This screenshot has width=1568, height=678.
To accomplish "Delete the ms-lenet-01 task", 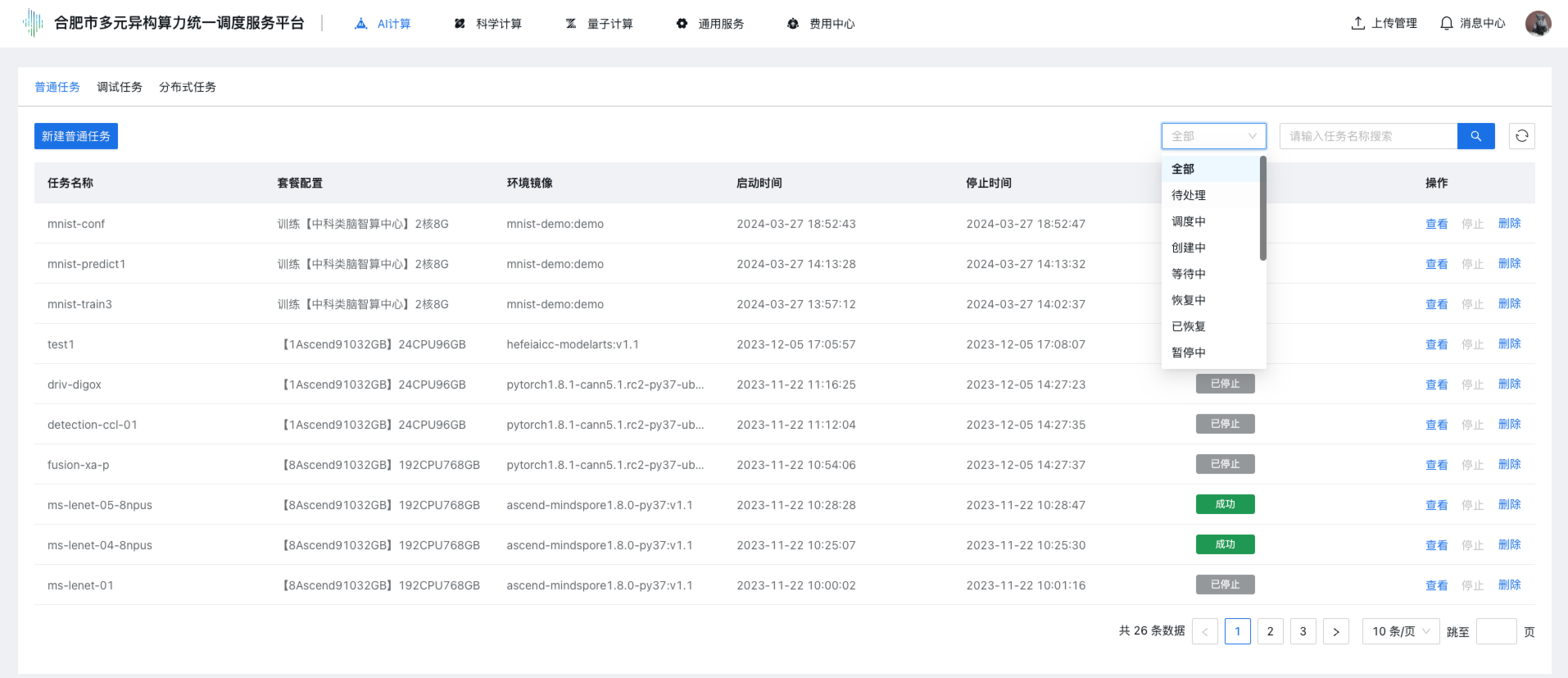I will coord(1509,585).
